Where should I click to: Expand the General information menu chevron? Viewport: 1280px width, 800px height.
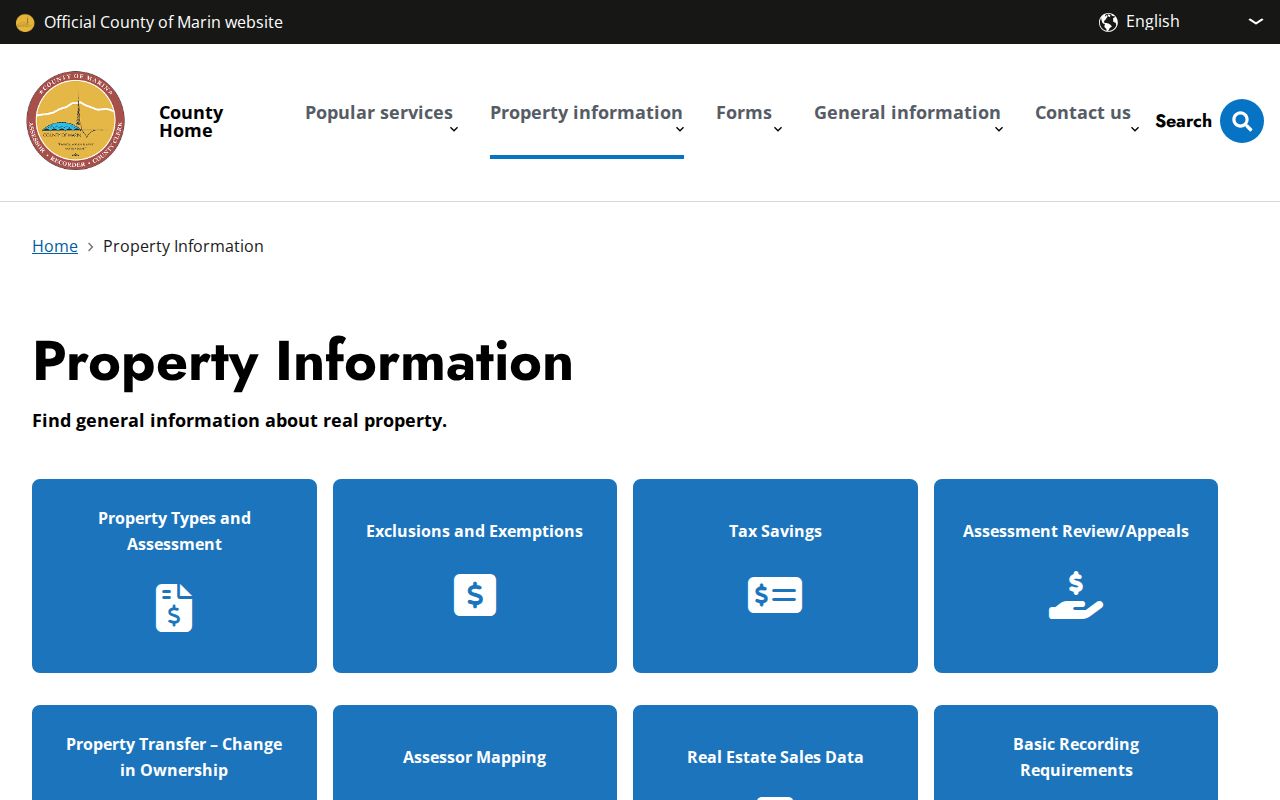[999, 129]
